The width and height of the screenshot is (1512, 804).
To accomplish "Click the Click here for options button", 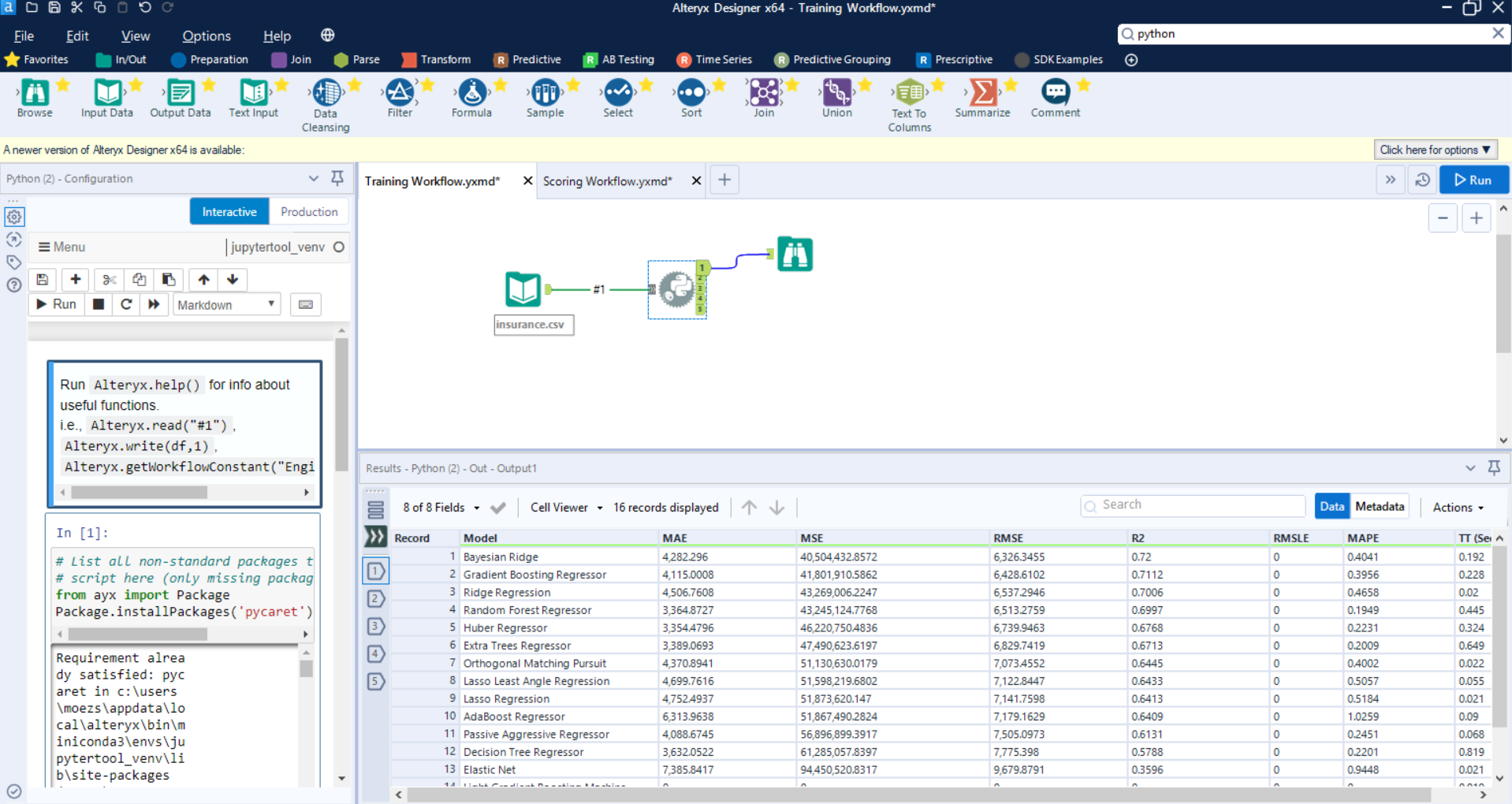I will coord(1435,150).
